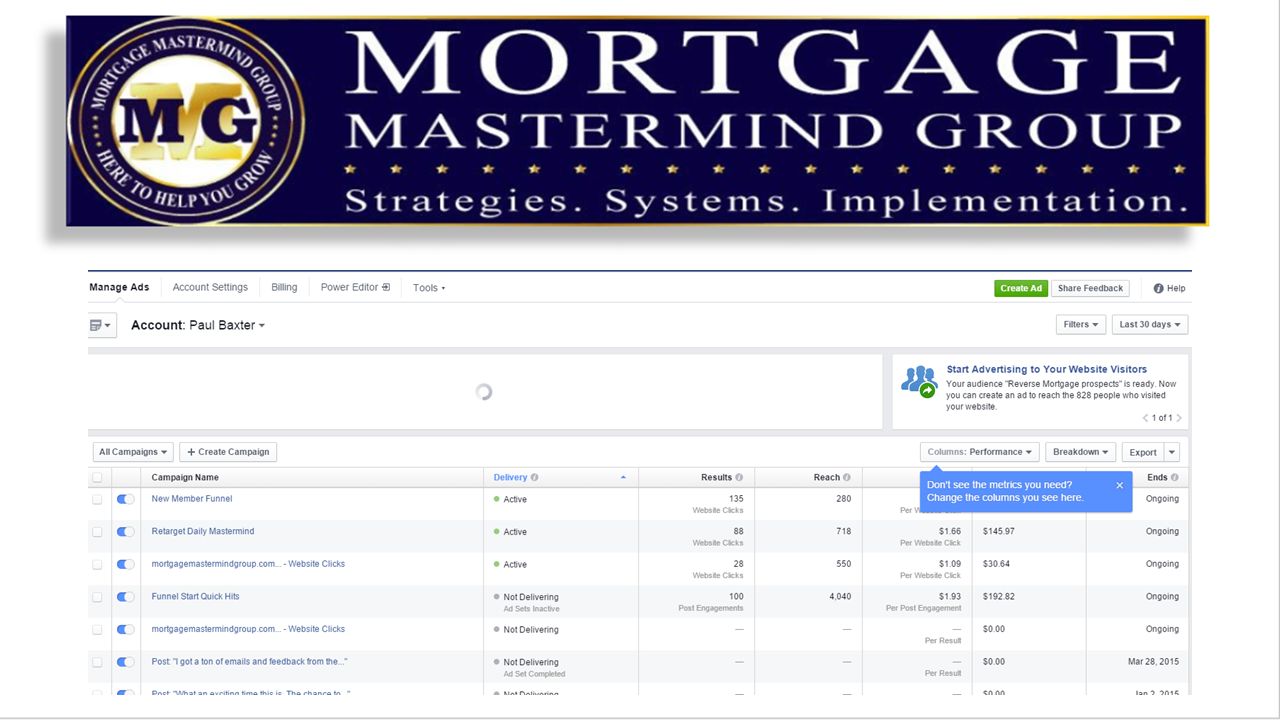
Task: Click the Reach column header
Action: click(827, 478)
